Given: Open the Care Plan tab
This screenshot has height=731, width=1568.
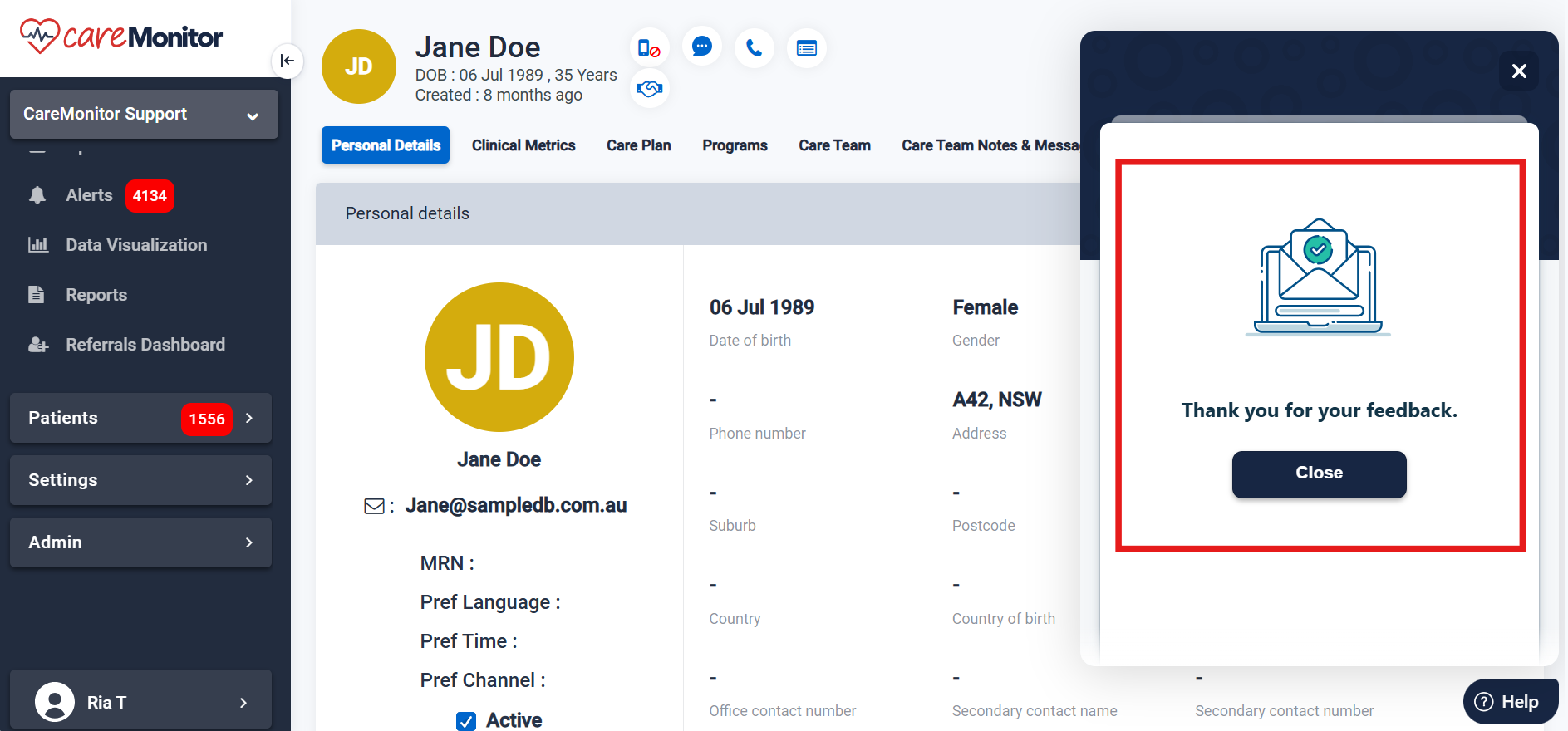Looking at the screenshot, I should [x=638, y=145].
